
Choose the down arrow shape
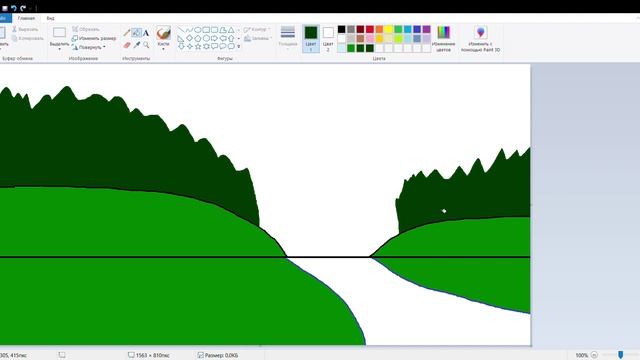181,46
